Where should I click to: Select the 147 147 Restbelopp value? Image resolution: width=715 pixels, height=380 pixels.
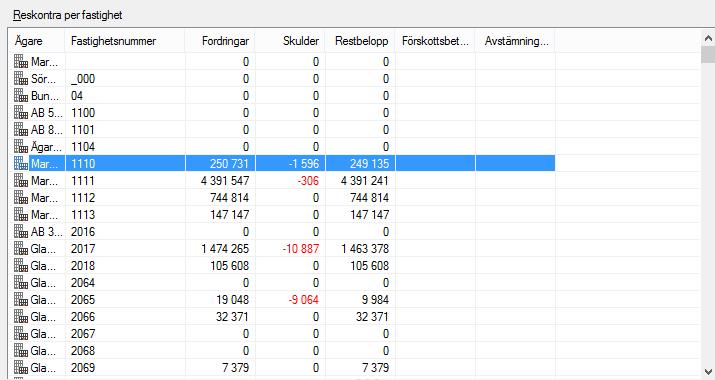coord(369,214)
